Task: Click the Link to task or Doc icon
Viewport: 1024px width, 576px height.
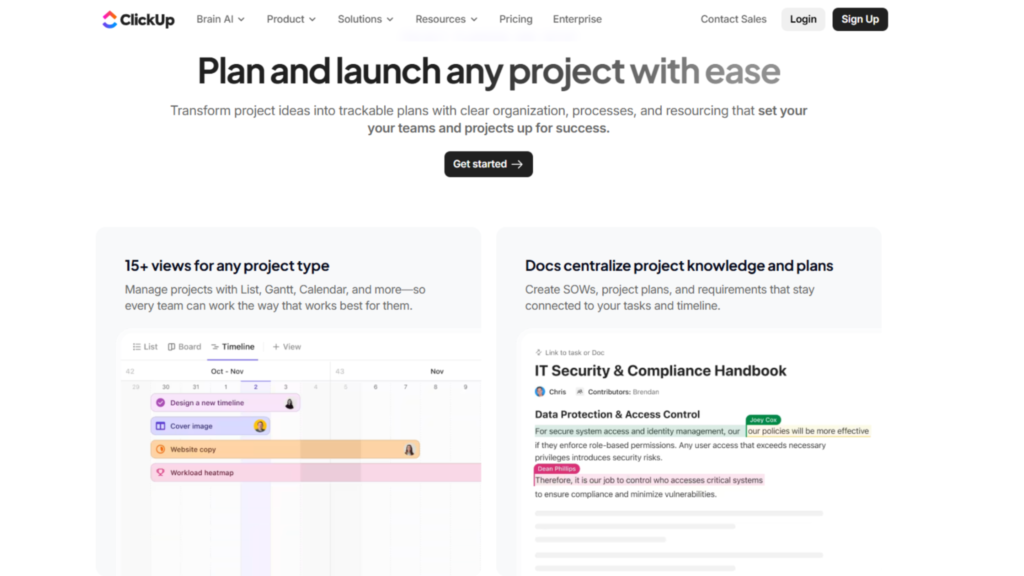Action: [x=537, y=352]
